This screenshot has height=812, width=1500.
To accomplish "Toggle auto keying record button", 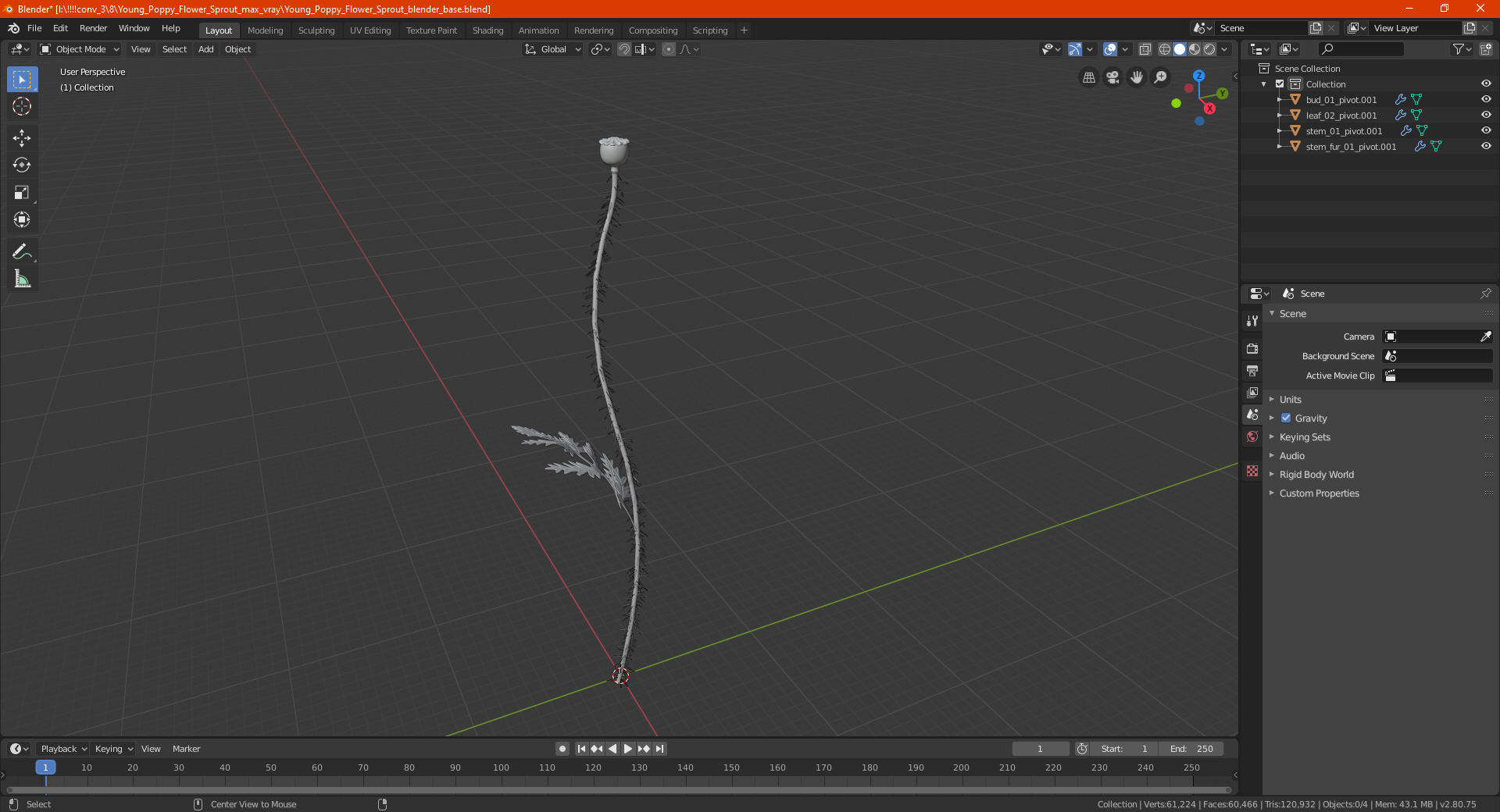I will coord(562,749).
